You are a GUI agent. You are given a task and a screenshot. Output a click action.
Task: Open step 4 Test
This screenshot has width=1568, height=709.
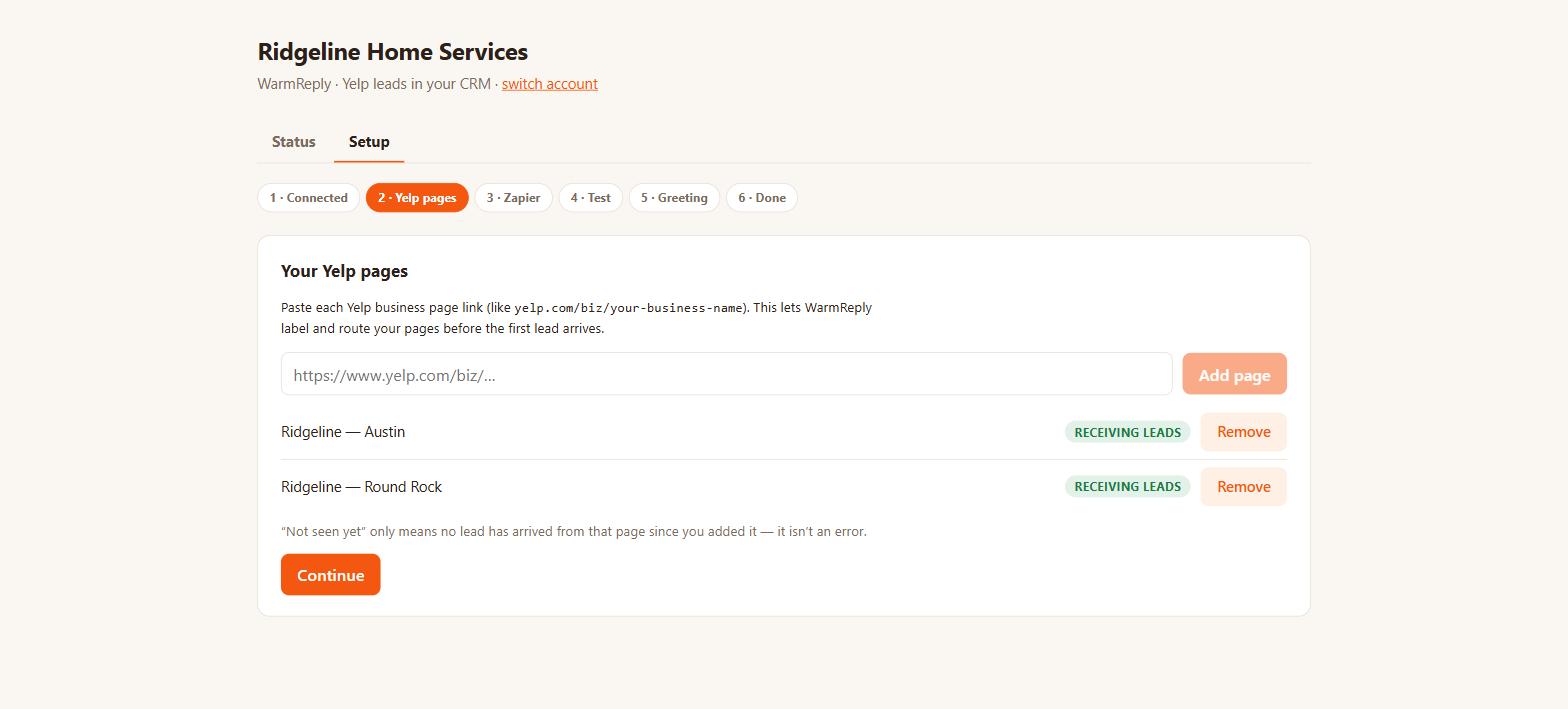click(x=591, y=198)
